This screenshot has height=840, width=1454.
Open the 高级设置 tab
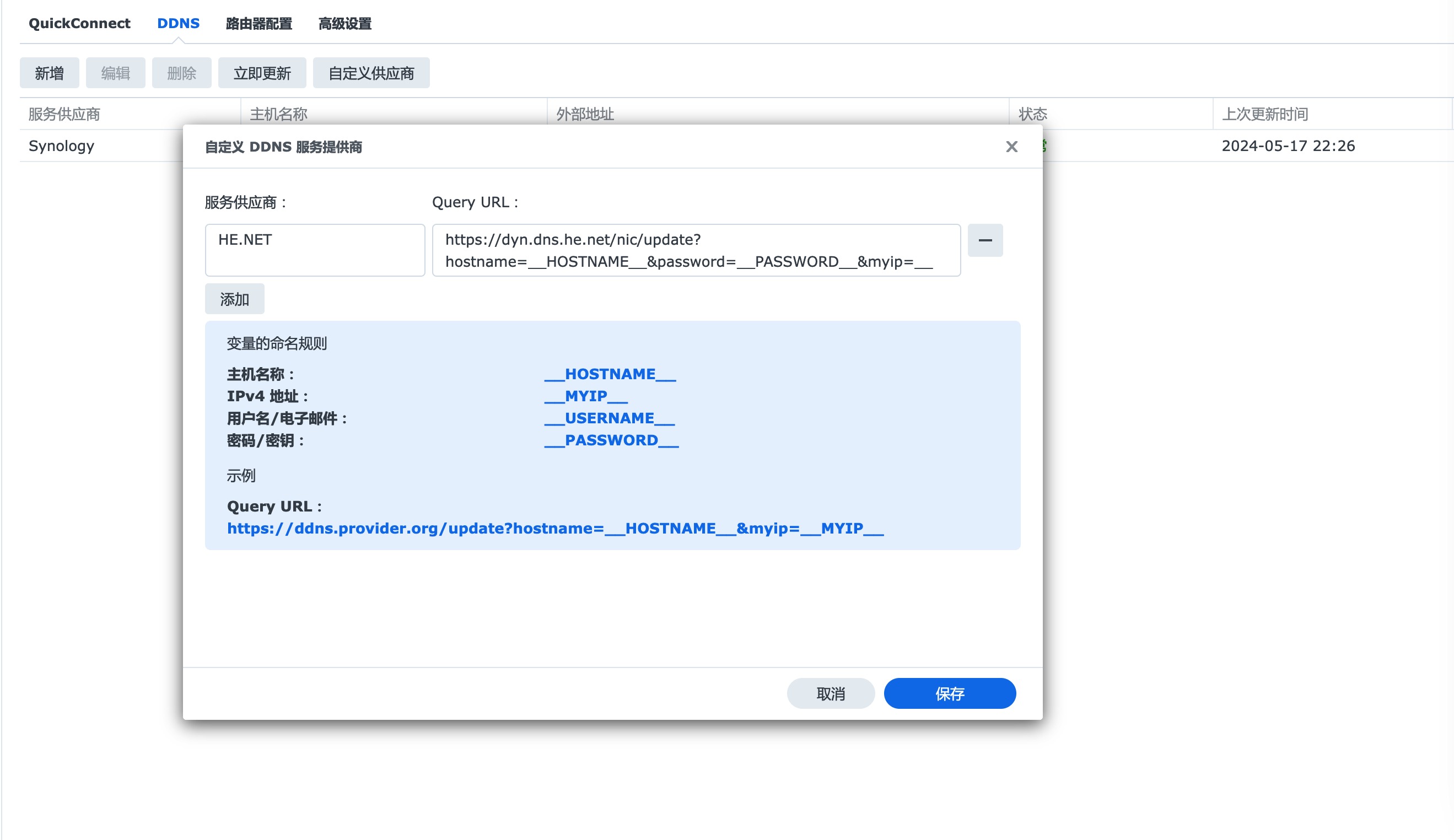344,24
